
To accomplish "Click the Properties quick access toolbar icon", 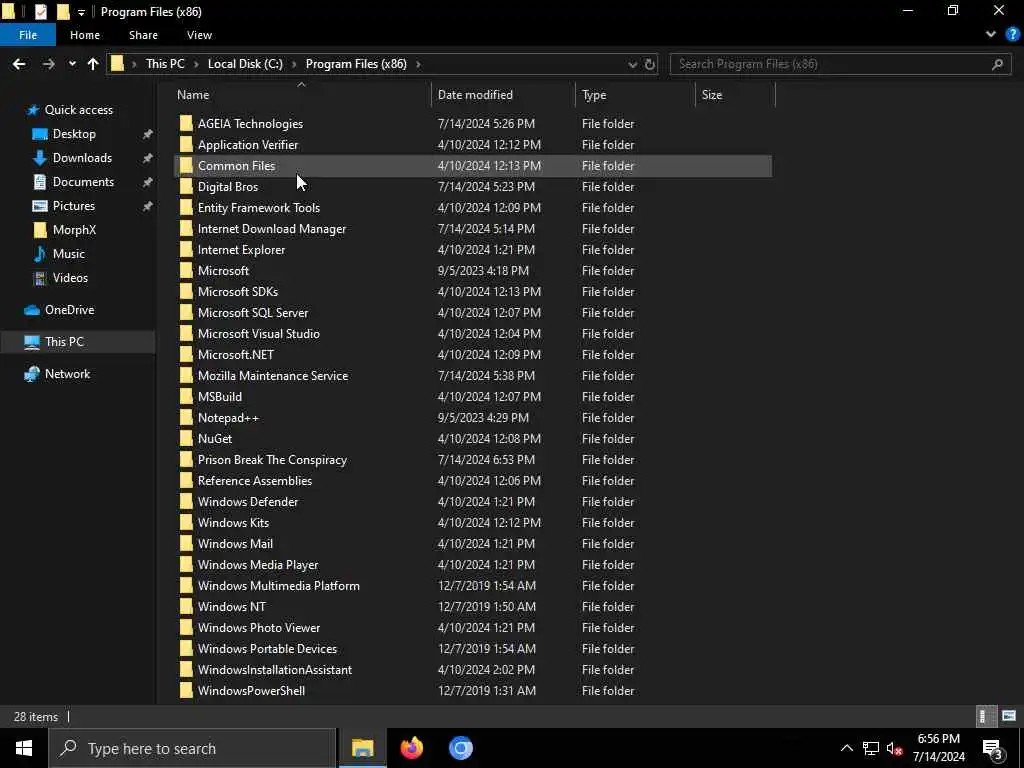I will (x=40, y=12).
